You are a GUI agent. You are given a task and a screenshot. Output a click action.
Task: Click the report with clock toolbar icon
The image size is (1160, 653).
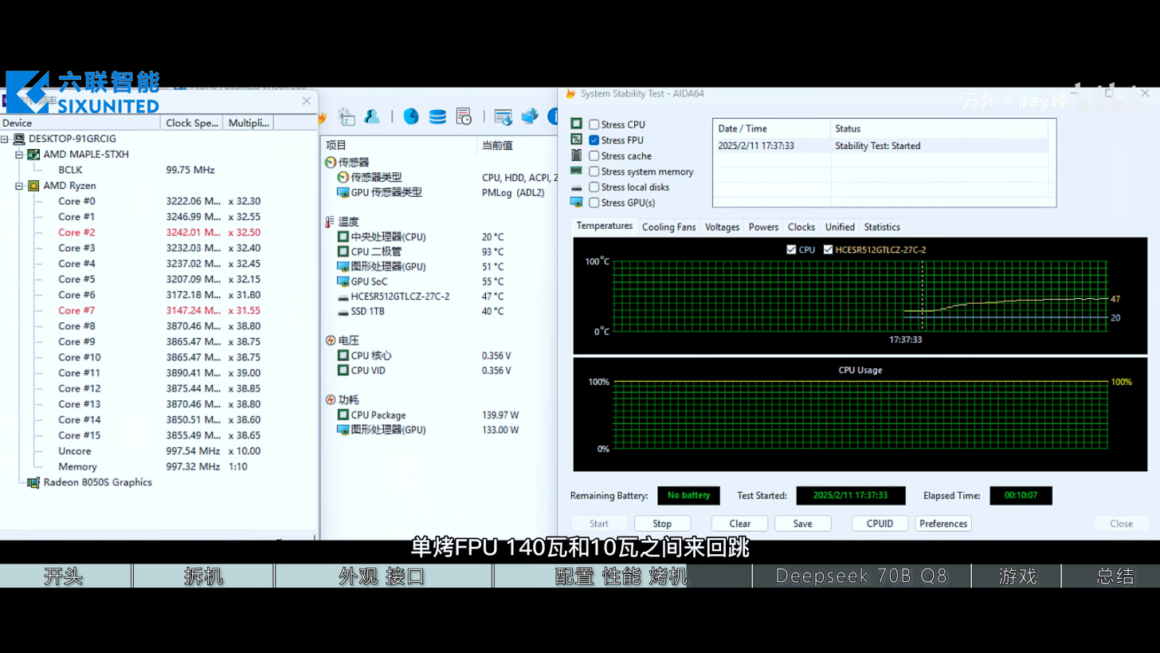tap(464, 116)
